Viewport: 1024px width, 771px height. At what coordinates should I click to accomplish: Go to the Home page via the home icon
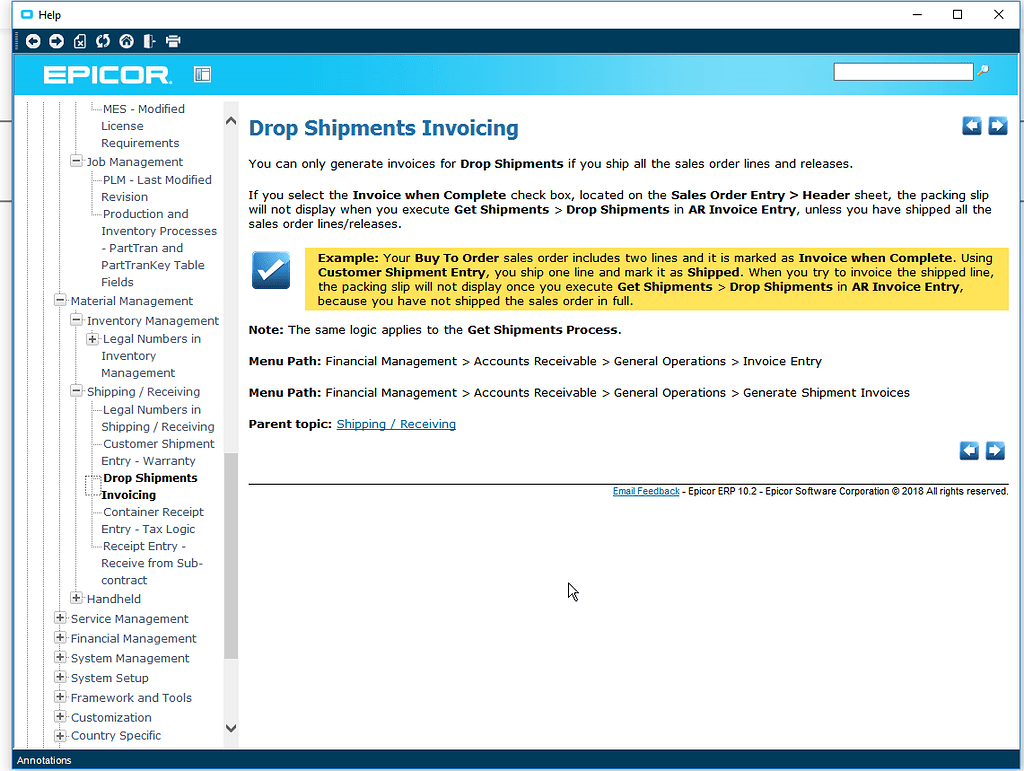point(126,41)
